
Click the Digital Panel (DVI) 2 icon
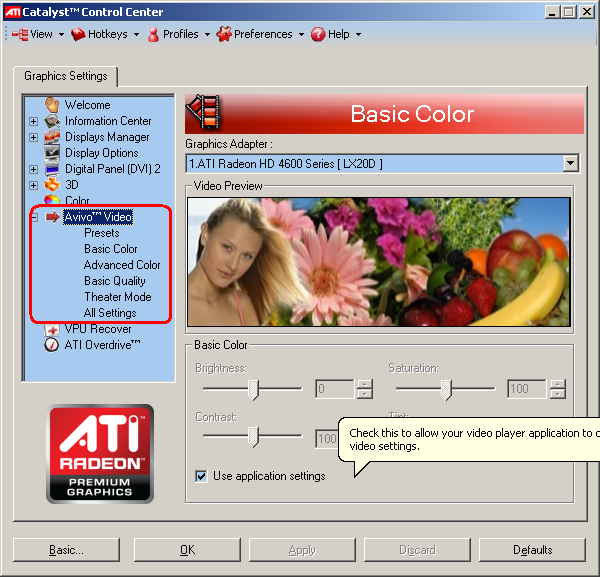click(52, 169)
